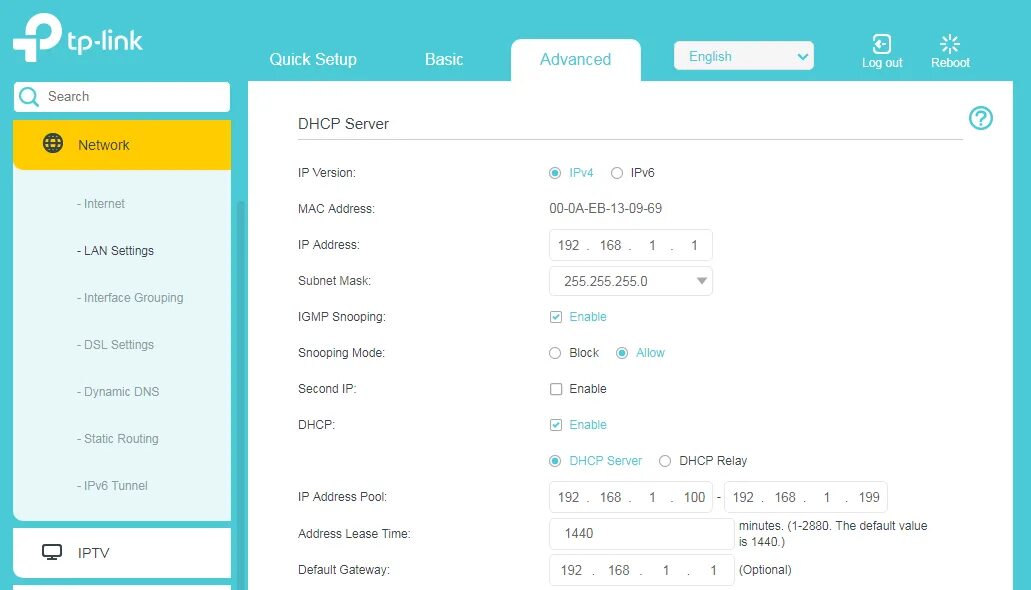Select the IPv6 radio button
Viewport: 1031px width, 590px height.
click(617, 173)
